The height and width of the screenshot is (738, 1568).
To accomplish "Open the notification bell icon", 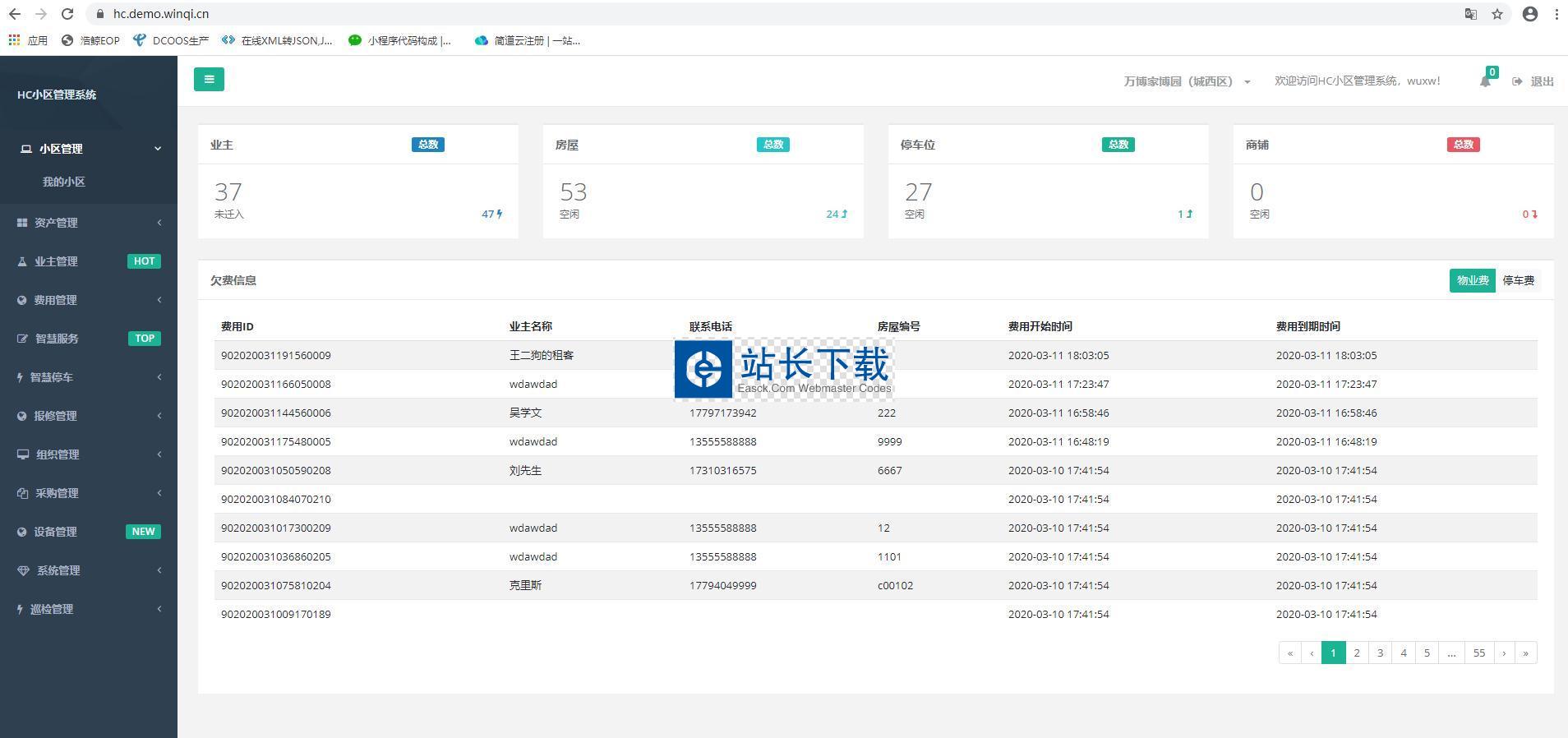I will [x=1485, y=81].
